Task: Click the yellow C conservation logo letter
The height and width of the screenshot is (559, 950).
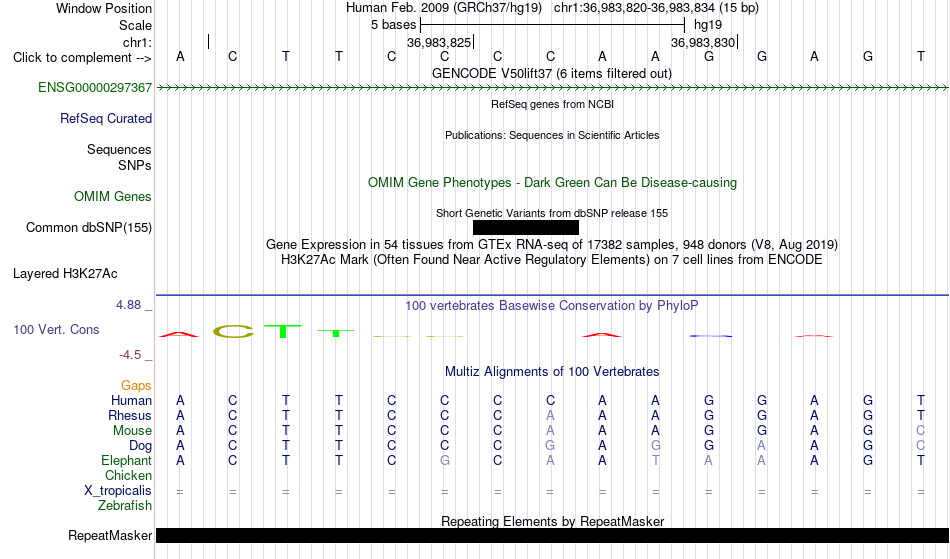Action: coord(233,331)
